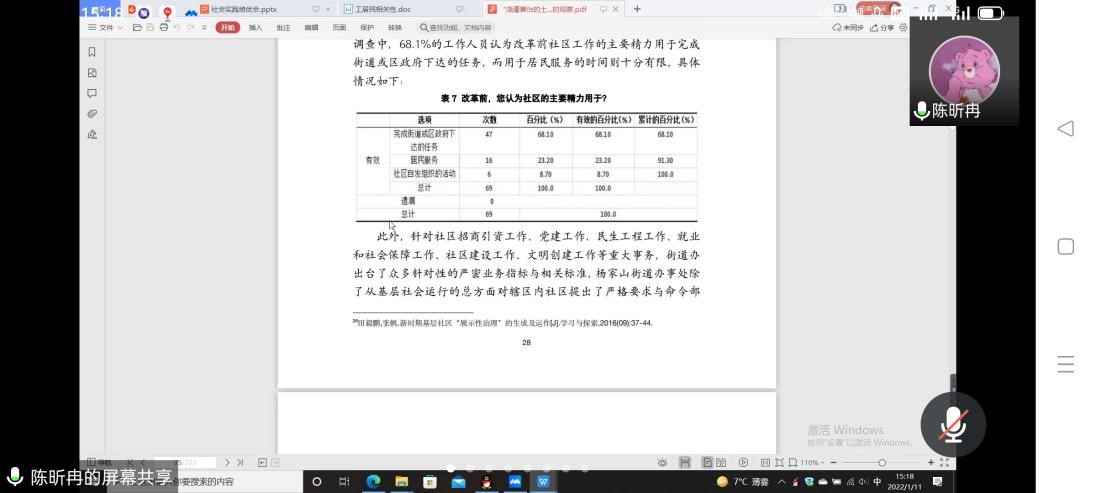Image resolution: width=1096 pixels, height=493 pixels.
Task: Open a new tab with plus button
Action: click(x=637, y=9)
